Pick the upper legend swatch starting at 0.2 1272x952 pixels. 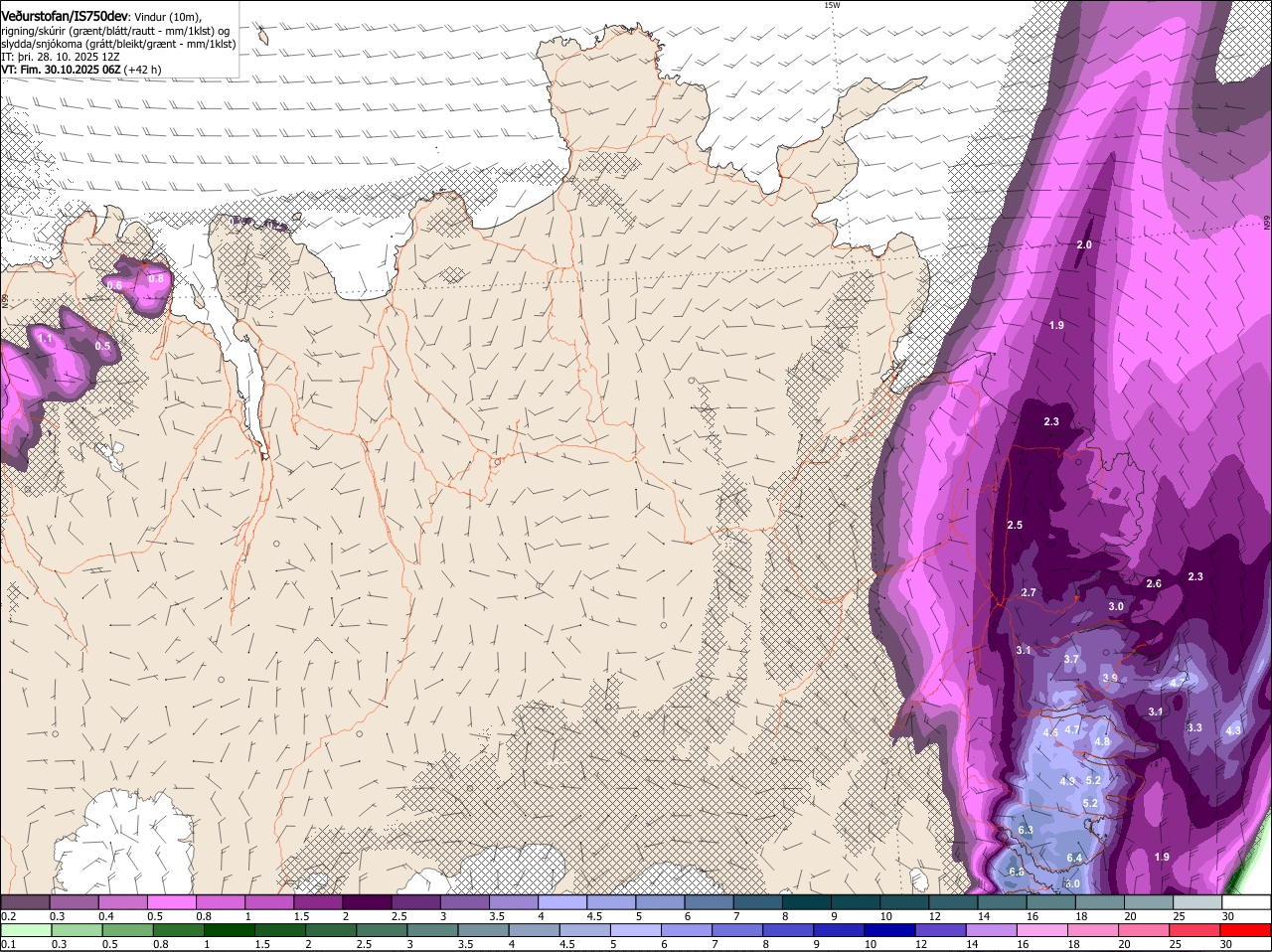[25, 901]
